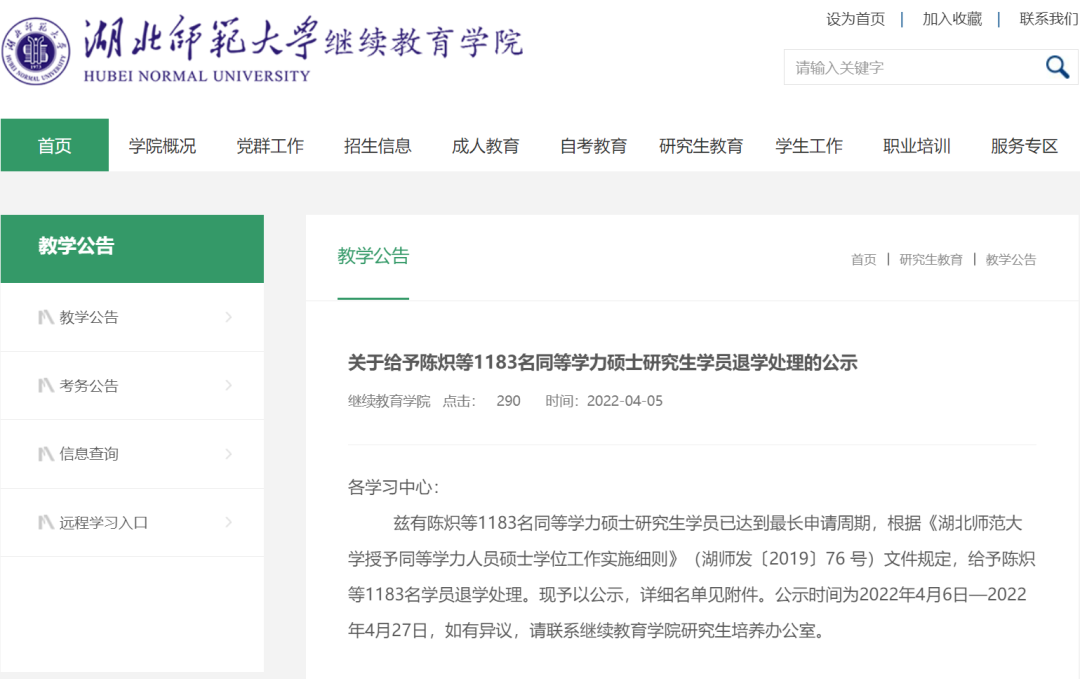Click the 教学公告 breadcrumb link
The image size is (1080, 679).
point(1010,260)
